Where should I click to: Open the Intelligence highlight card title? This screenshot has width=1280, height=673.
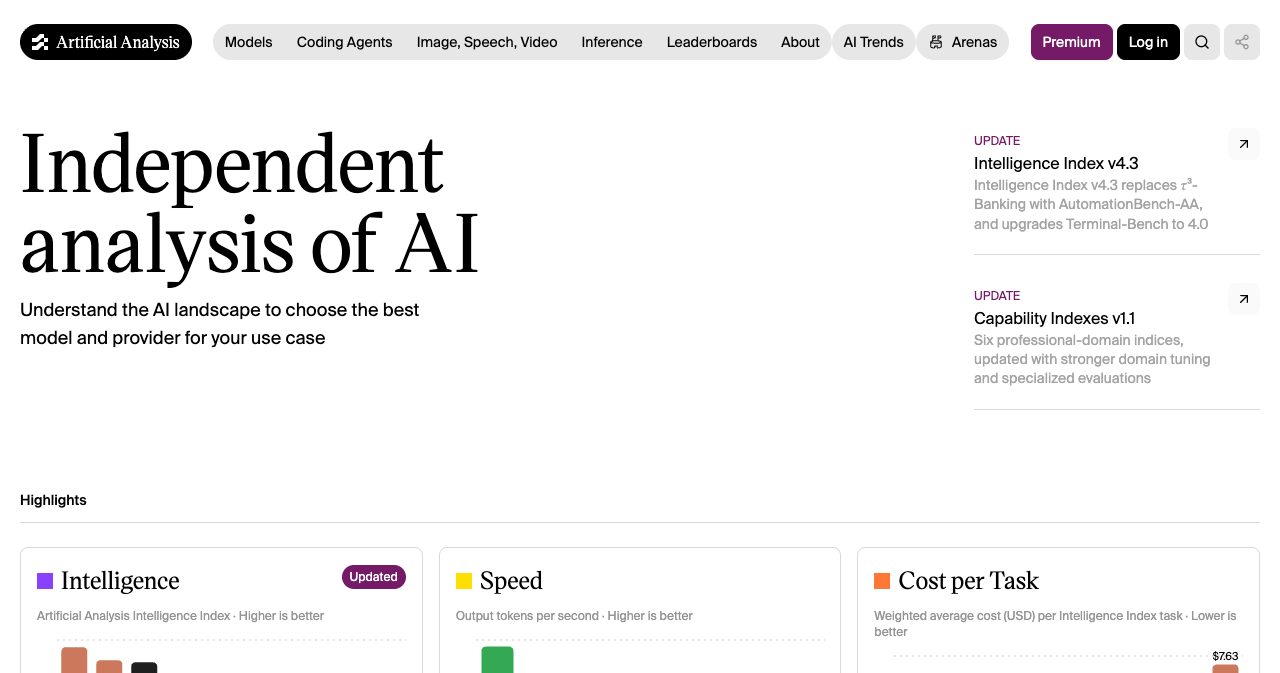coord(120,581)
